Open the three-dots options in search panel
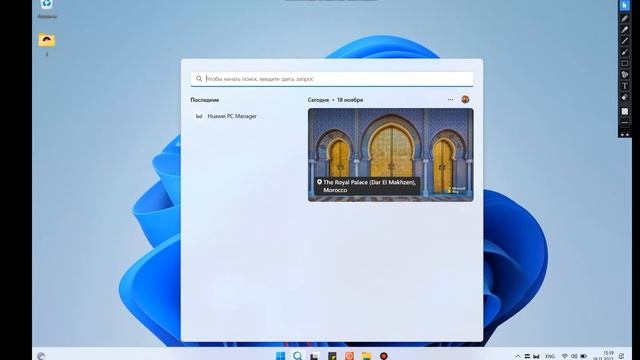The image size is (640, 360). 450,100
